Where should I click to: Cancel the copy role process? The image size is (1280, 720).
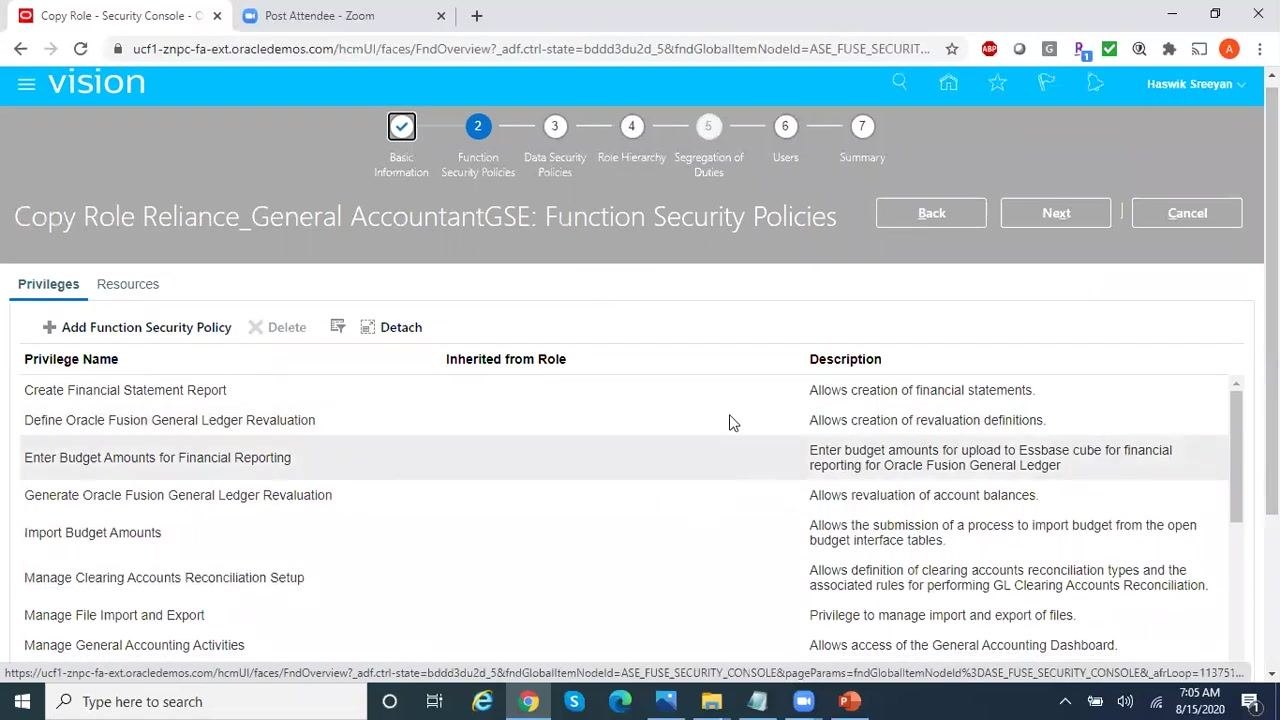click(1187, 213)
